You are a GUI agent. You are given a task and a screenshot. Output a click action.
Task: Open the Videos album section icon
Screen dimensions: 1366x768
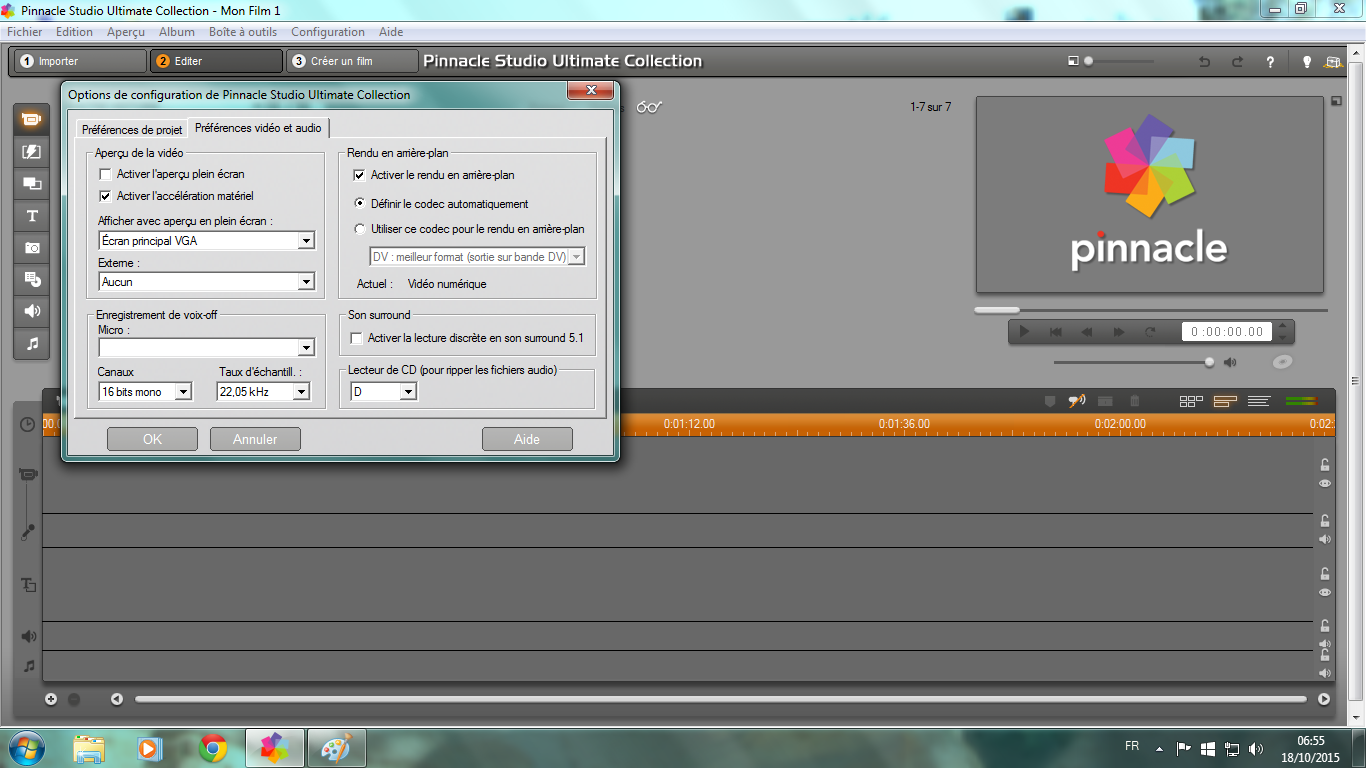(32, 120)
